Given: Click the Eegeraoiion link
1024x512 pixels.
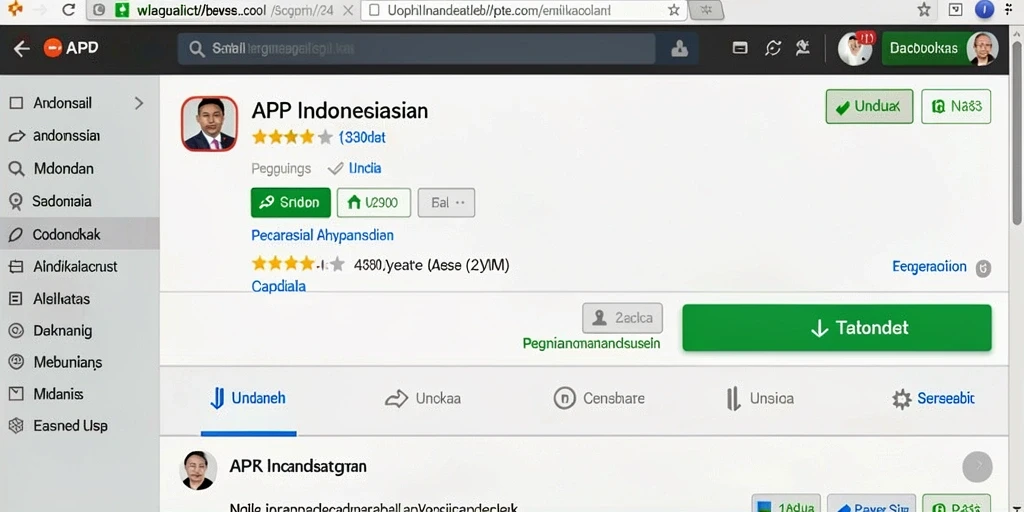Looking at the screenshot, I should [x=929, y=266].
